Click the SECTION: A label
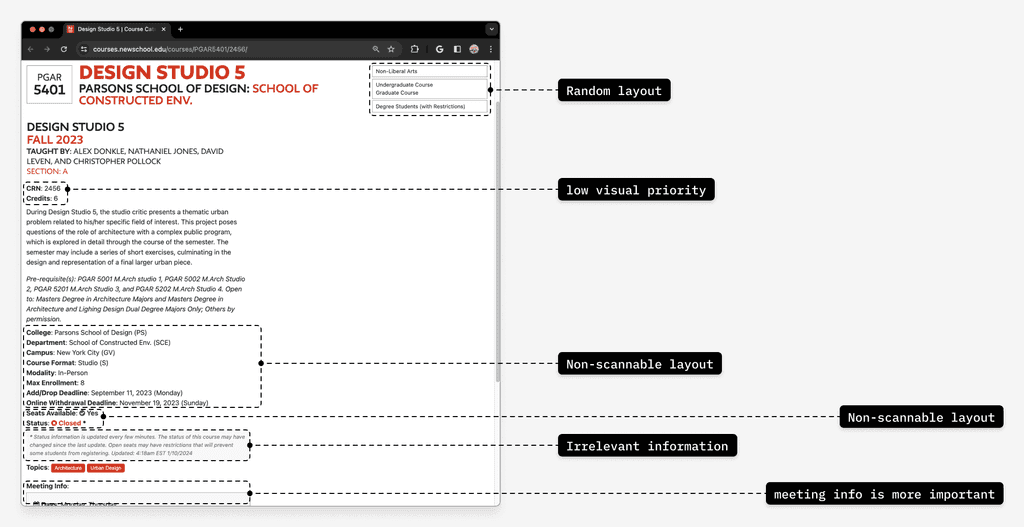Screen dimensions: 1024x527 click(47, 171)
